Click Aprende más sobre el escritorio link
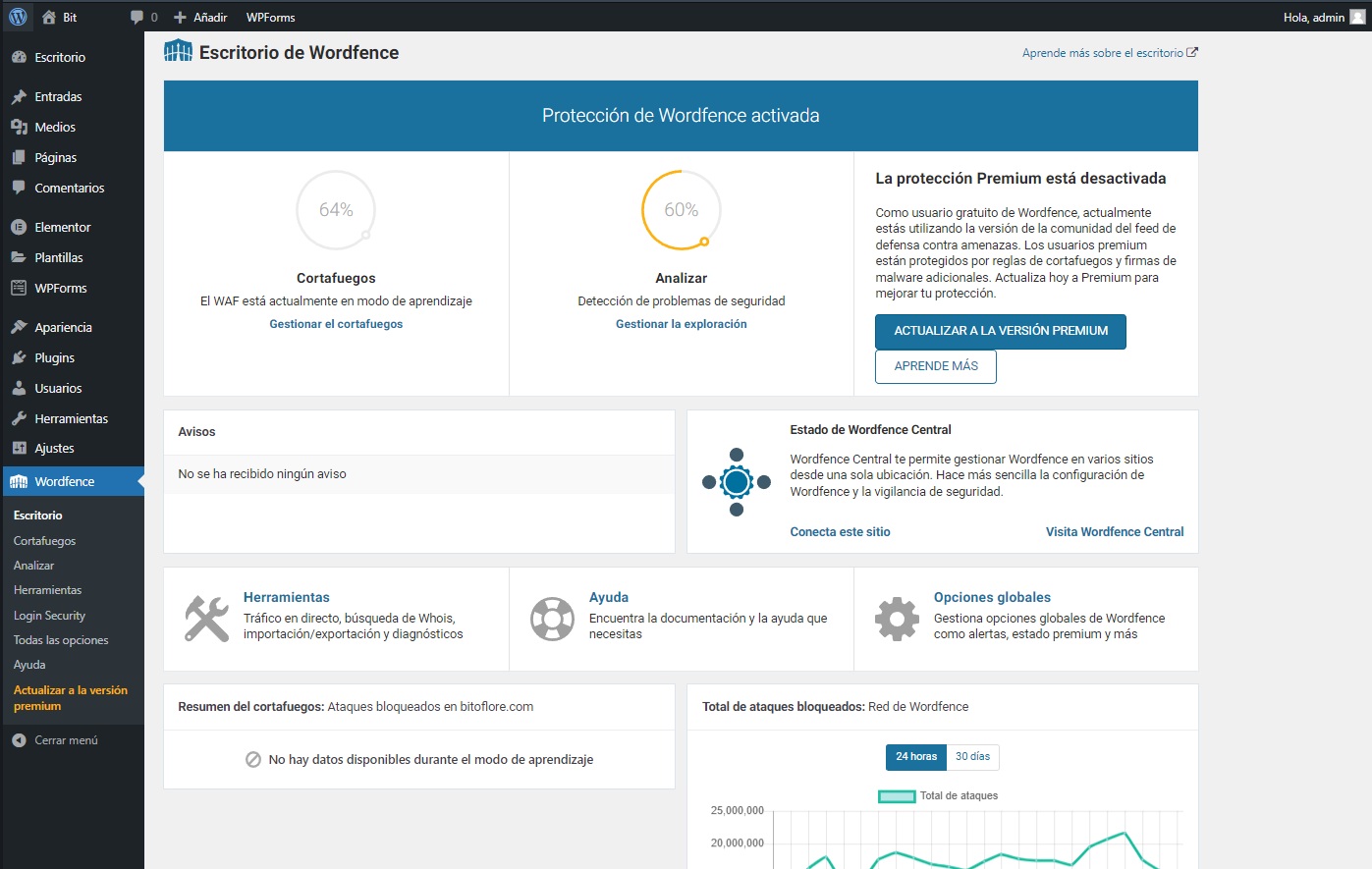 coord(1110,53)
